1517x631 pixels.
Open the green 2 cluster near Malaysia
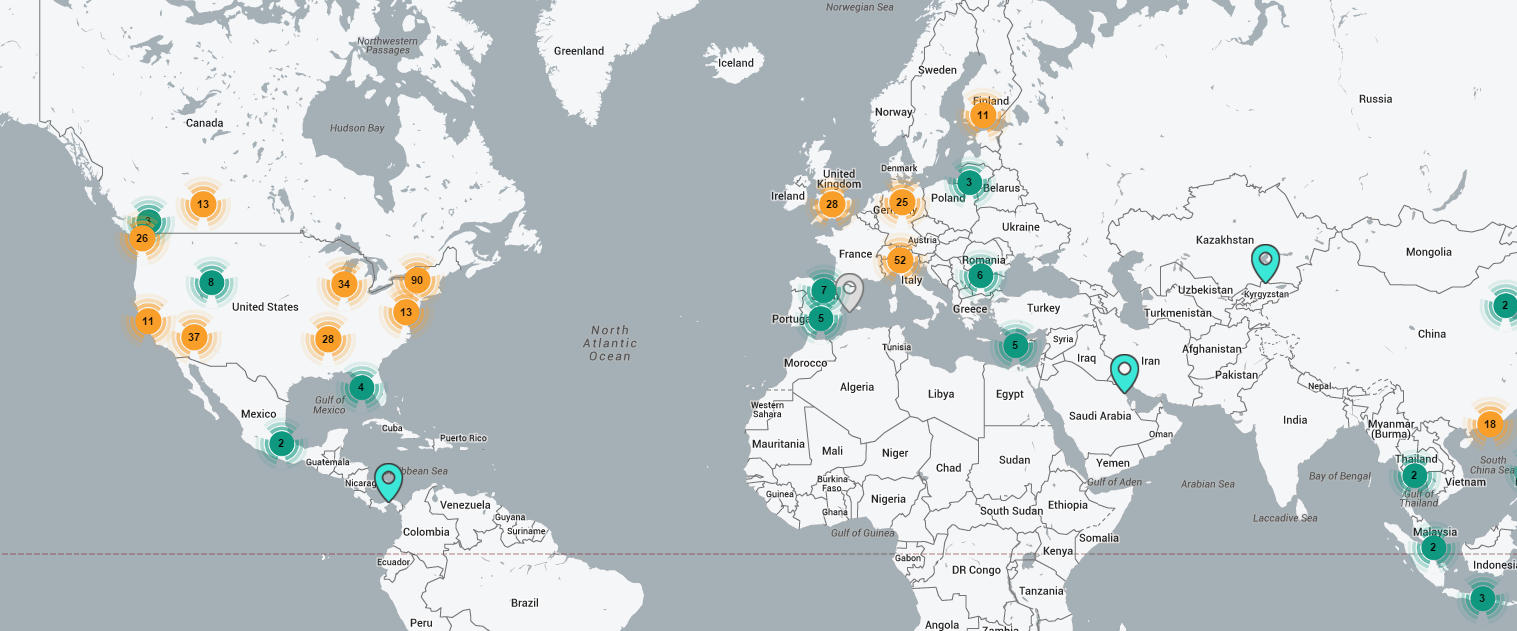pyautogui.click(x=1433, y=547)
